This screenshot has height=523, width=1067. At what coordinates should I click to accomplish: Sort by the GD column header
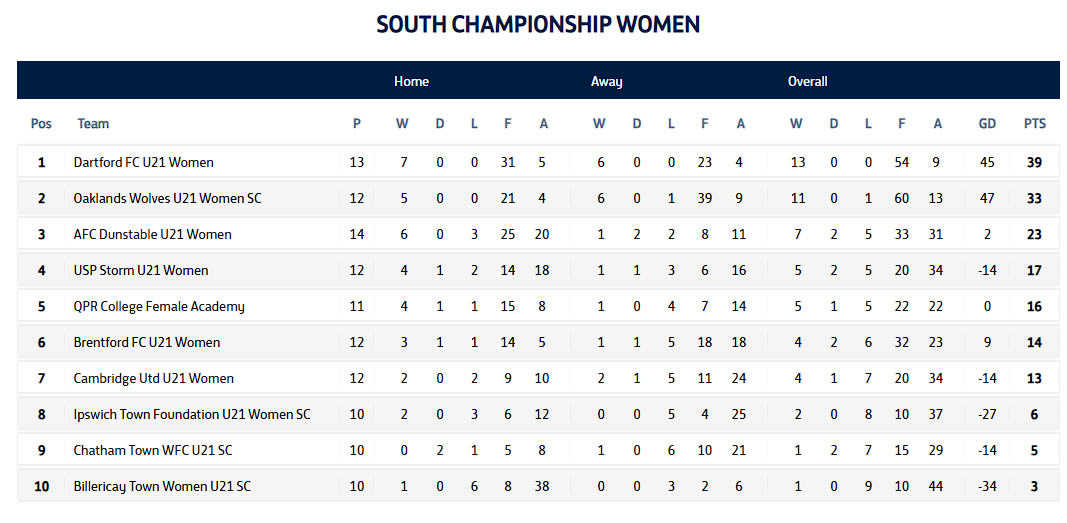987,124
